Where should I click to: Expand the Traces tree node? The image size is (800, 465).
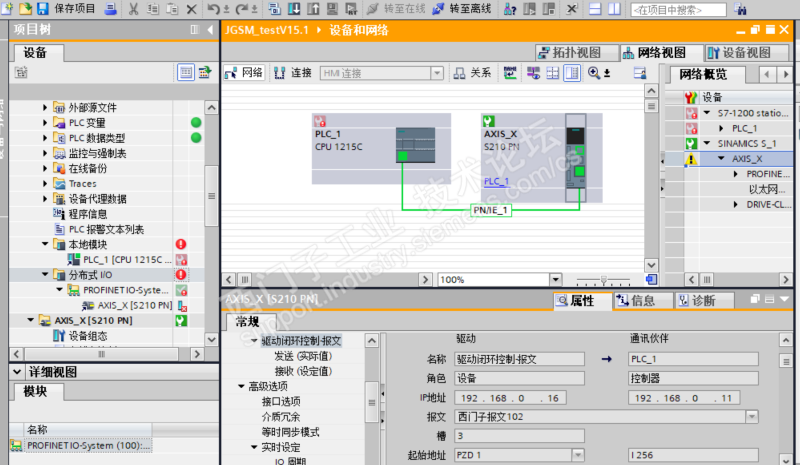[x=45, y=184]
